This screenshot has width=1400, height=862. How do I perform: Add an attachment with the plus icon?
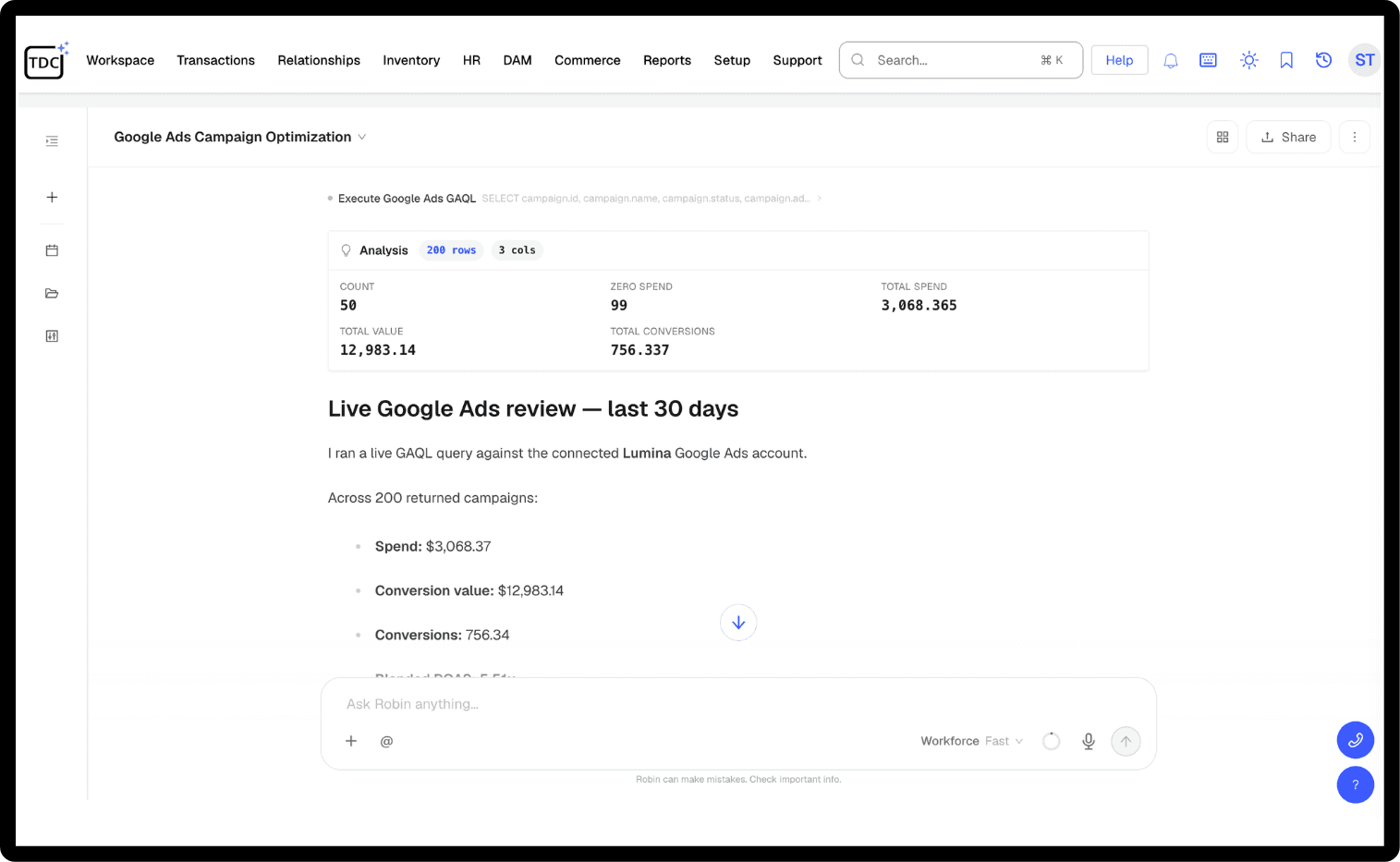tap(351, 741)
